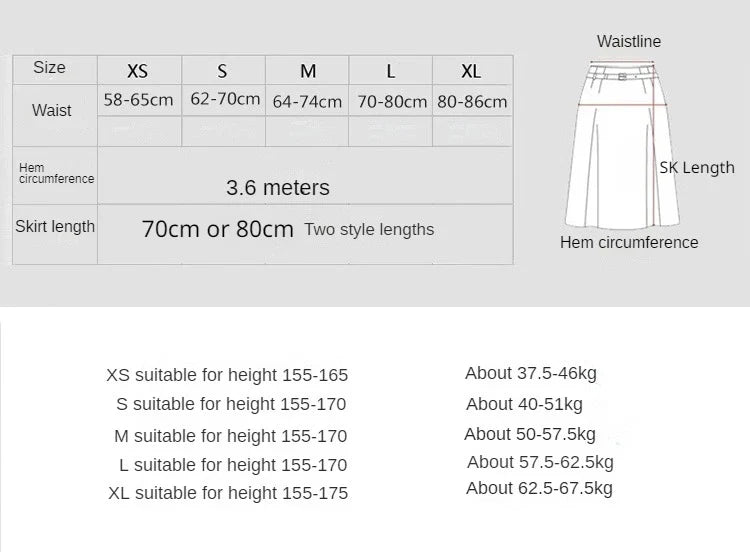Click the 58-65cm waist cell
The image size is (750, 552).
pyautogui.click(x=139, y=100)
